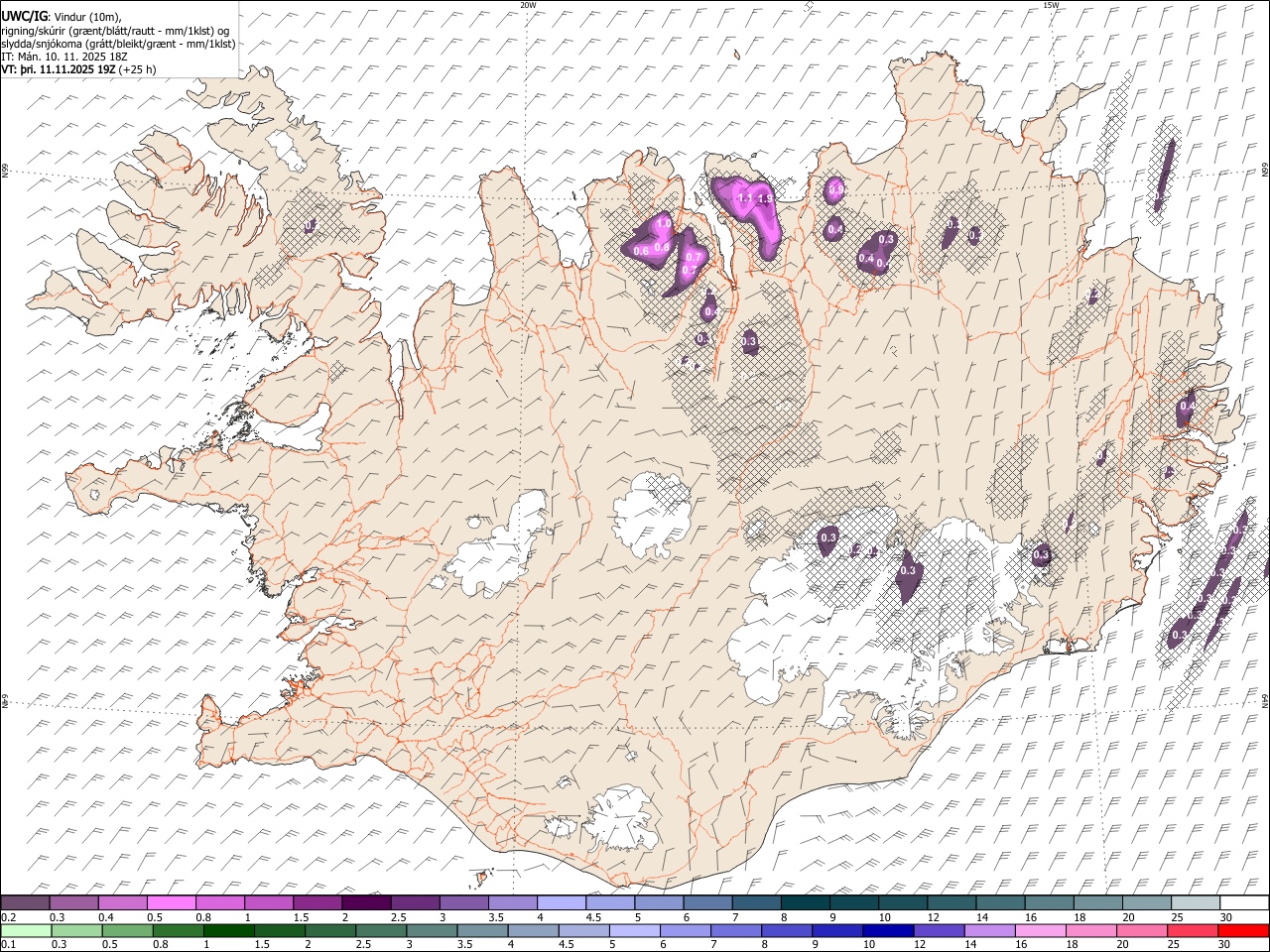Pick the snow scale swatch labeled 2.5
Screen dimensions: 1270x952
[415, 902]
